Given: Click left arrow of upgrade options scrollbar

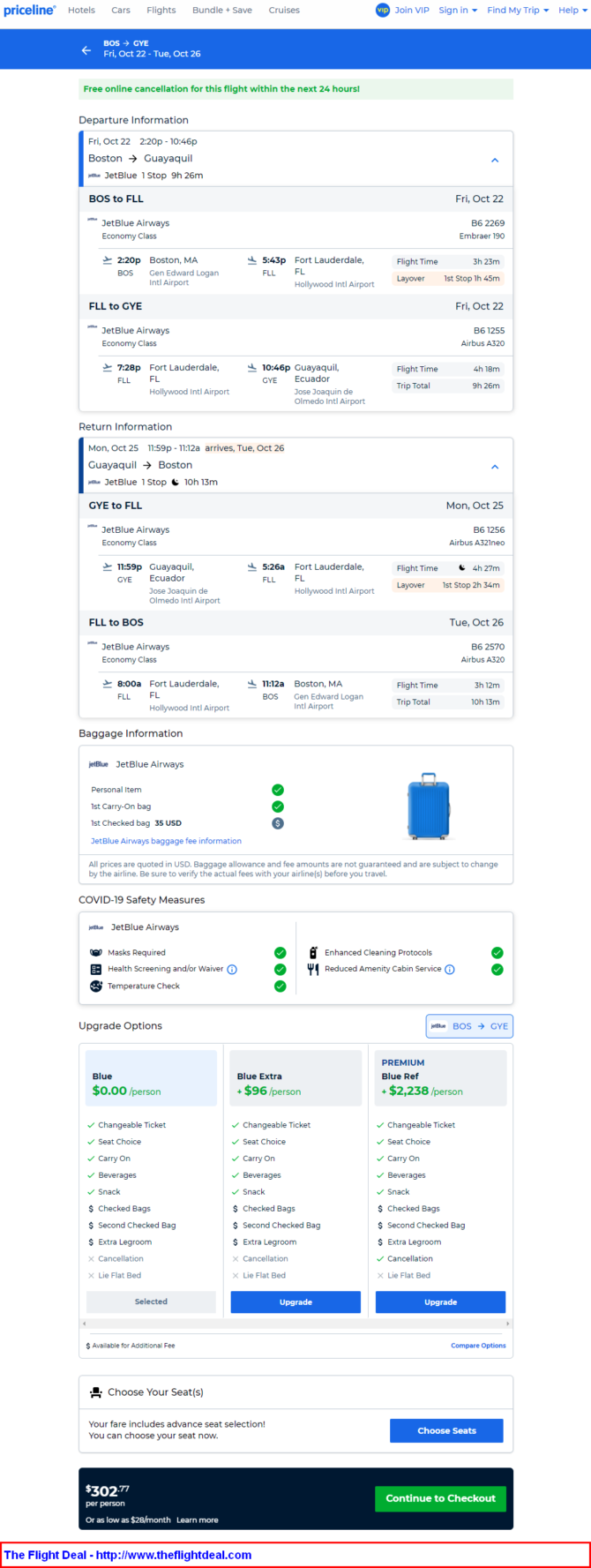Looking at the screenshot, I should click(84, 1324).
